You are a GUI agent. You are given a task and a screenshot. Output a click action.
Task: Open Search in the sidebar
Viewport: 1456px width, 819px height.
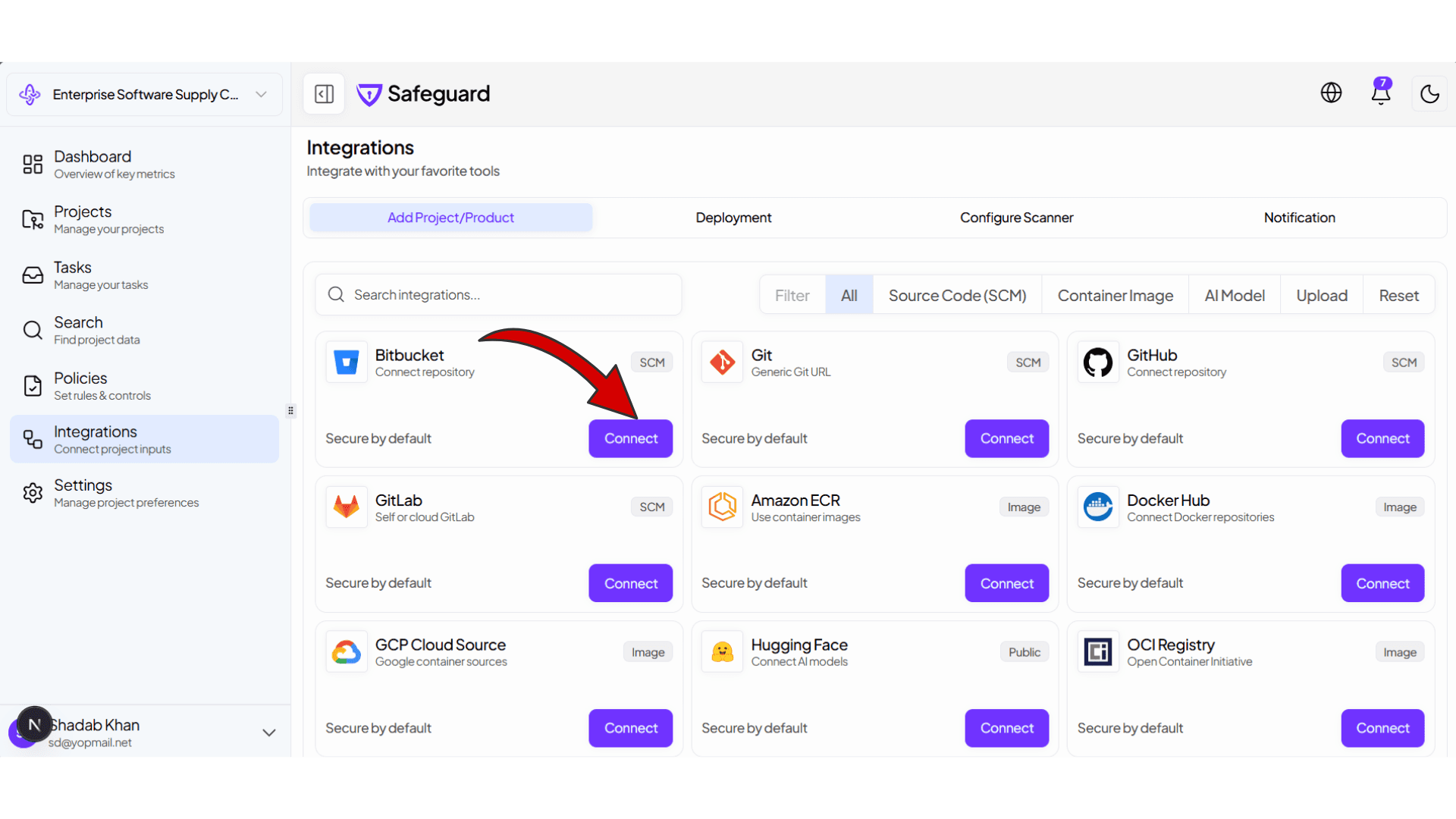[144, 331]
